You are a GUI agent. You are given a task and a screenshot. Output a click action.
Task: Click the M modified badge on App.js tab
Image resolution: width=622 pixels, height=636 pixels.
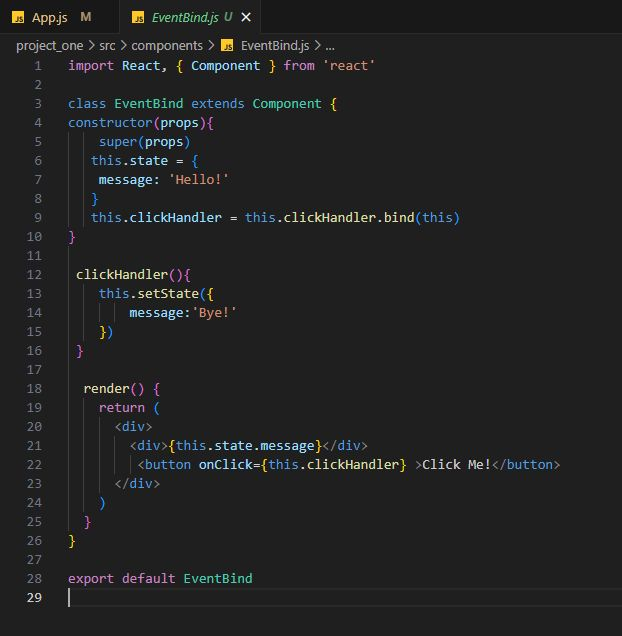coord(86,17)
